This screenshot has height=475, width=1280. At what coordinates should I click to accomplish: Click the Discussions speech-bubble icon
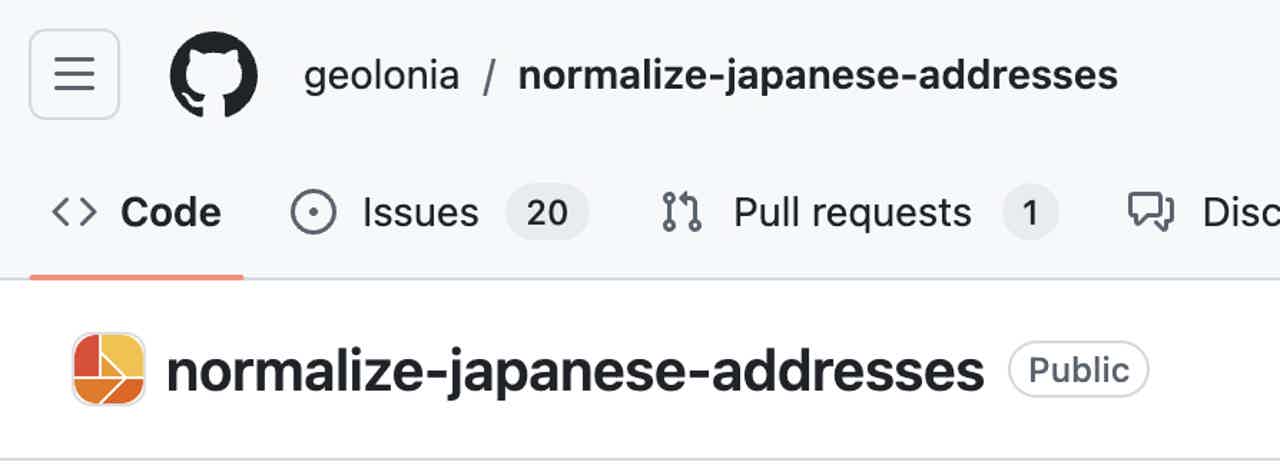(1150, 211)
